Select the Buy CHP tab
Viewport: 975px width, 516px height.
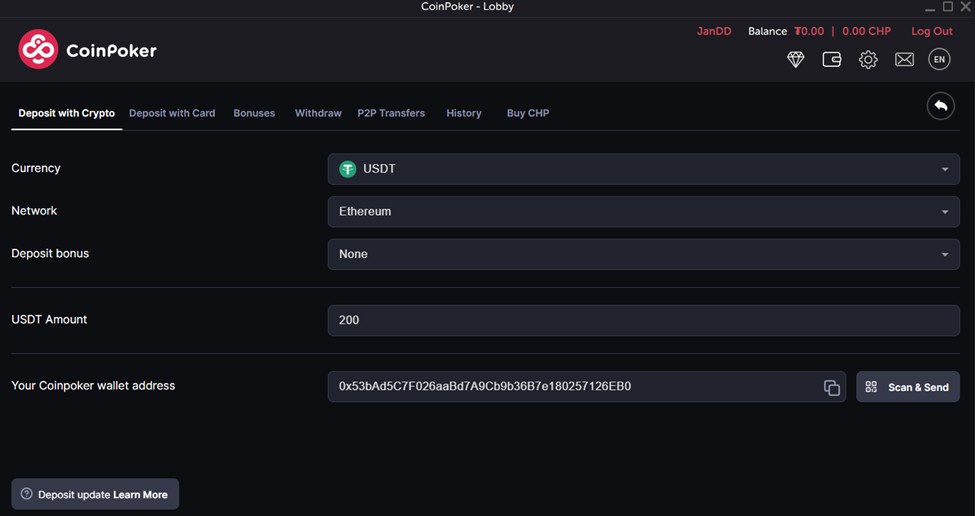pyautogui.click(x=527, y=113)
